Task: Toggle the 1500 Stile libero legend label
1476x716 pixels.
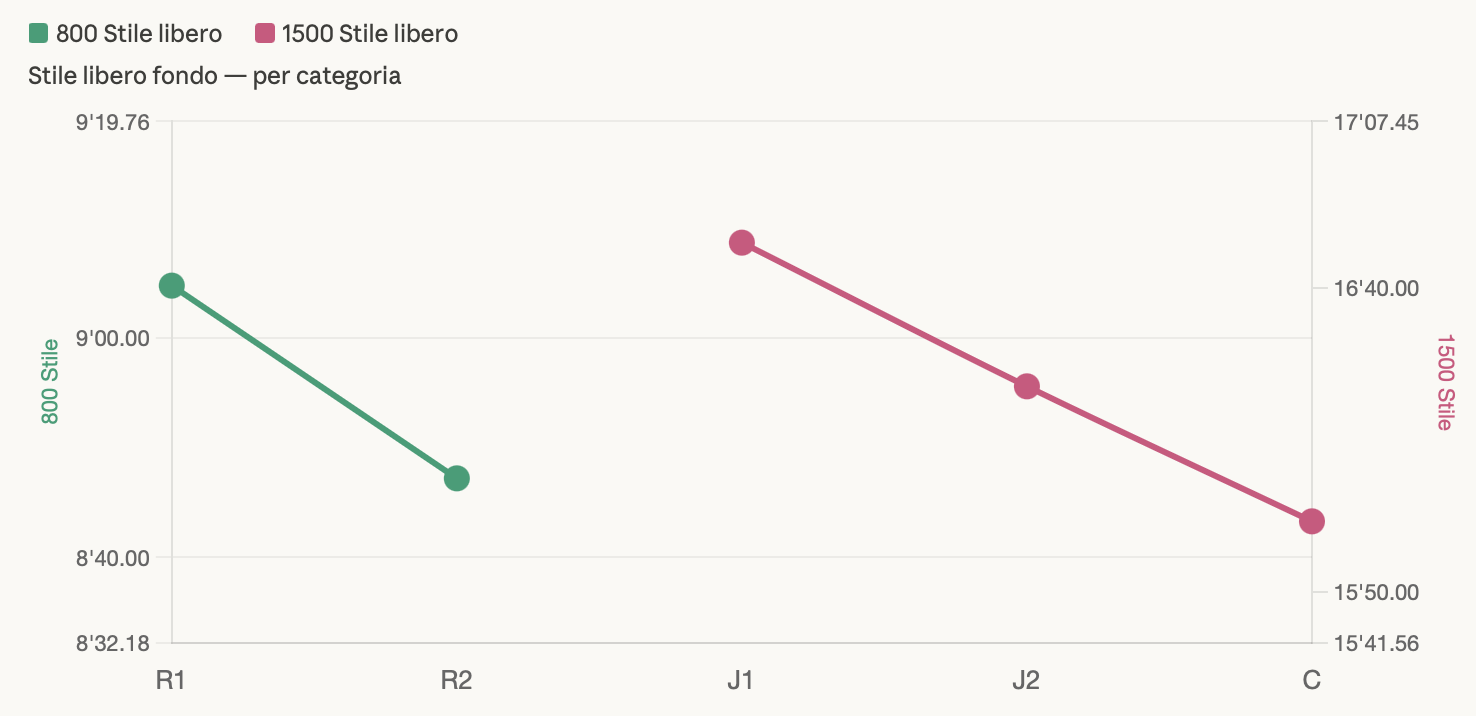Action: point(369,34)
